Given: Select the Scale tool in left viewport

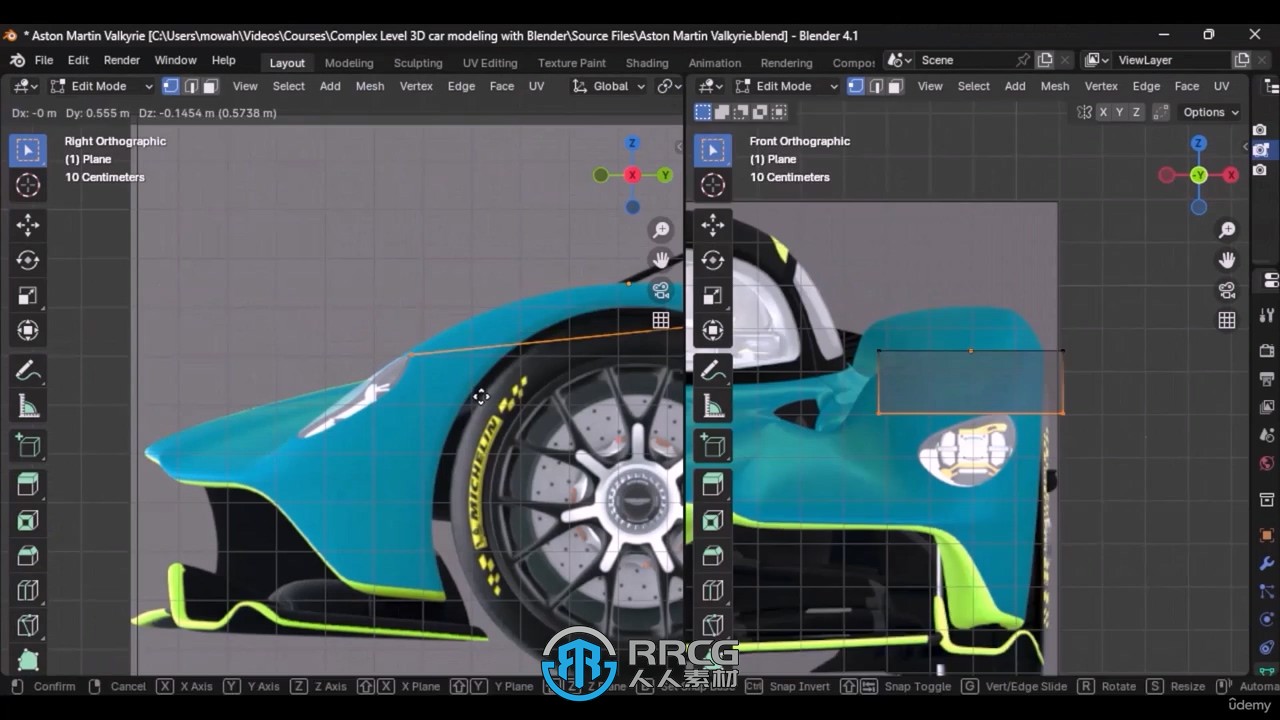Looking at the screenshot, I should point(28,295).
